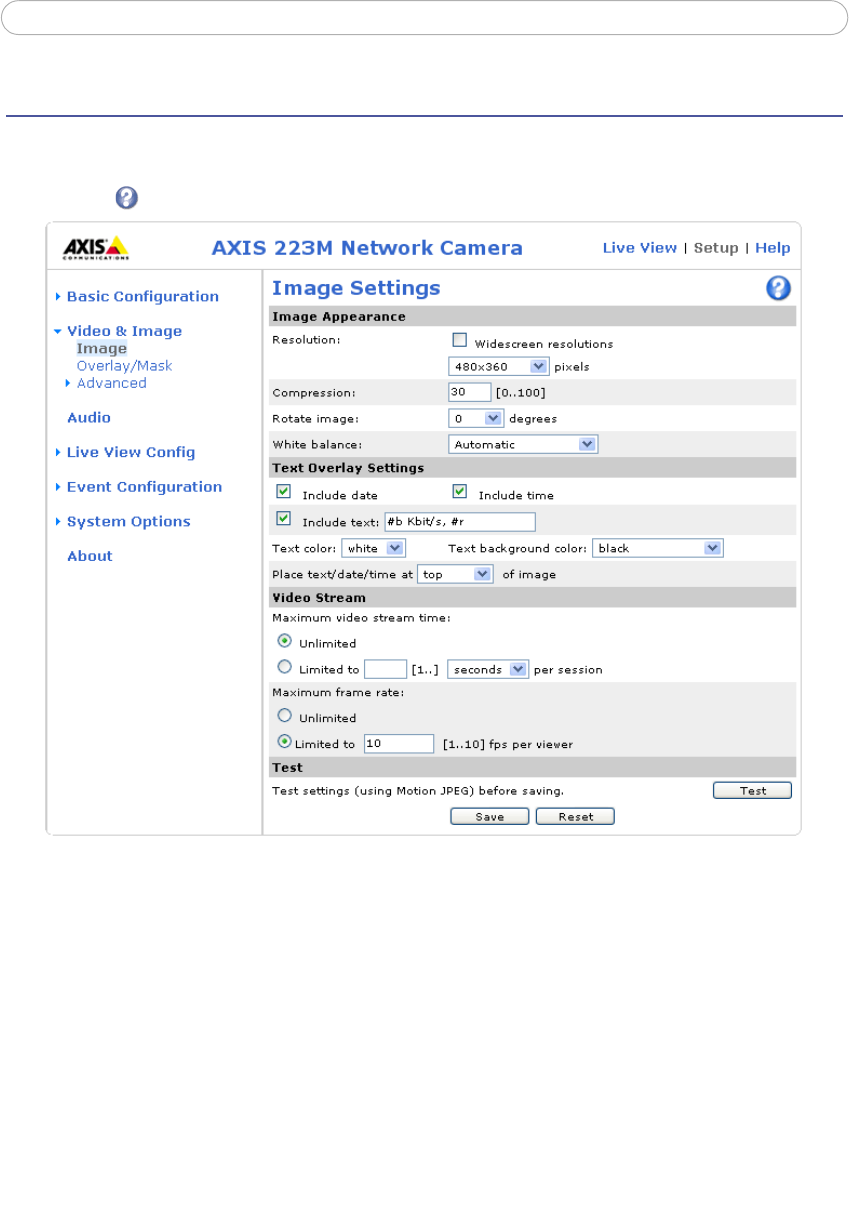Open Overlay/Mask settings page
The height and width of the screenshot is (1221, 849).
click(125, 366)
